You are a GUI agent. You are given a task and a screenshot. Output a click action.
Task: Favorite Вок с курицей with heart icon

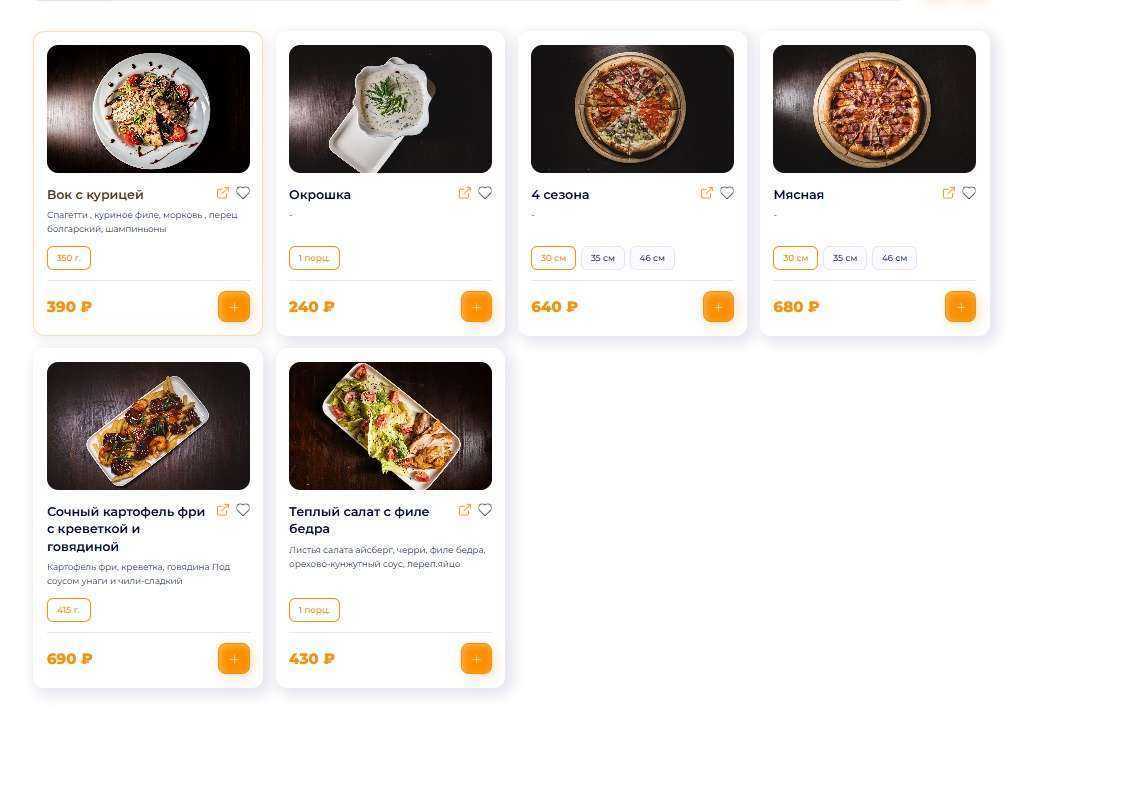point(243,193)
